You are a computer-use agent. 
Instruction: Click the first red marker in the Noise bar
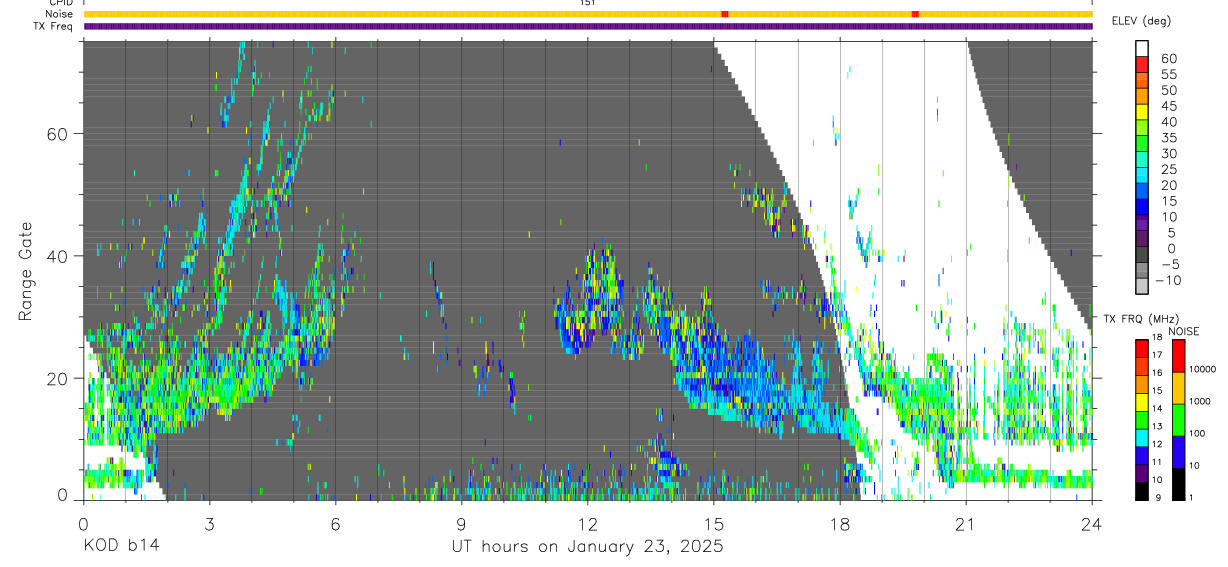pos(725,14)
